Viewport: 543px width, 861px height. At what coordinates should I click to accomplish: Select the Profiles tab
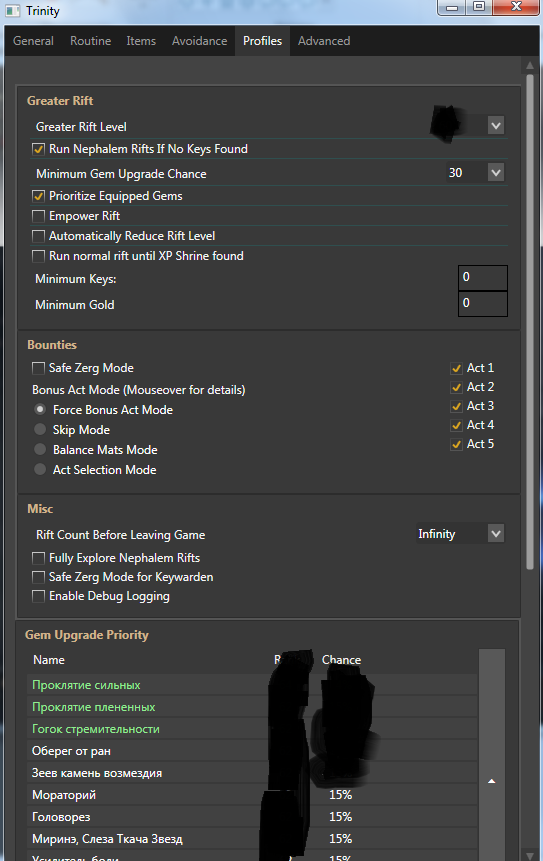pyautogui.click(x=262, y=41)
